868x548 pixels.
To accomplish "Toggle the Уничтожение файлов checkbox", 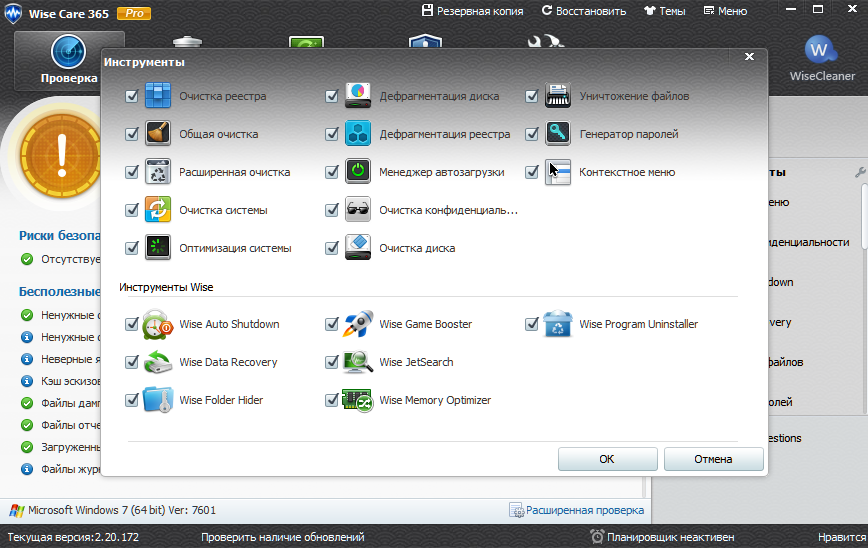I will [532, 96].
